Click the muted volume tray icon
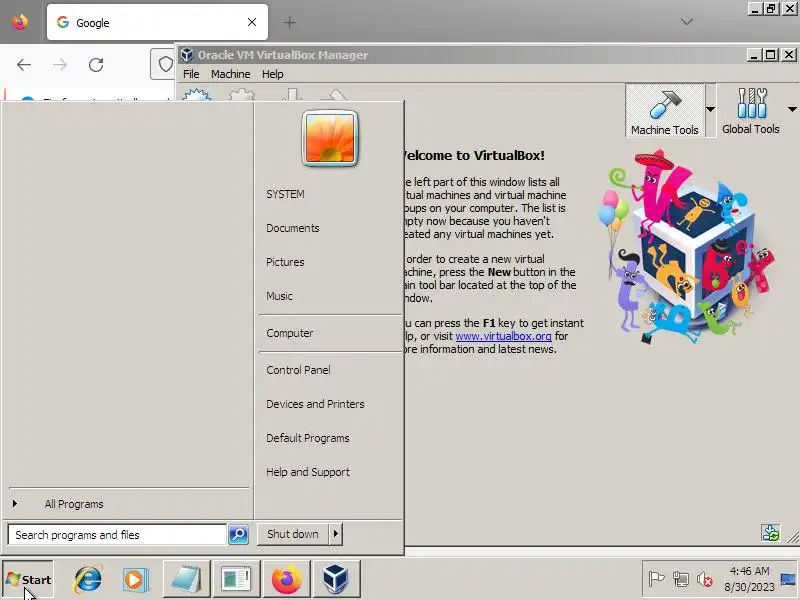The image size is (800, 600). click(705, 579)
